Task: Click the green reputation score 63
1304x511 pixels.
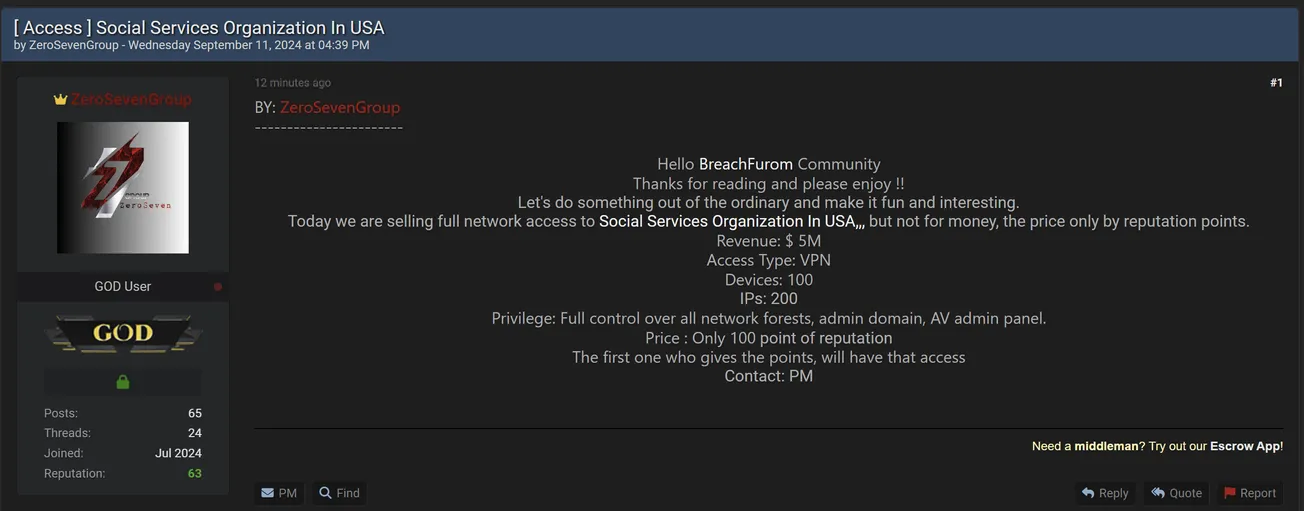Action: 194,473
